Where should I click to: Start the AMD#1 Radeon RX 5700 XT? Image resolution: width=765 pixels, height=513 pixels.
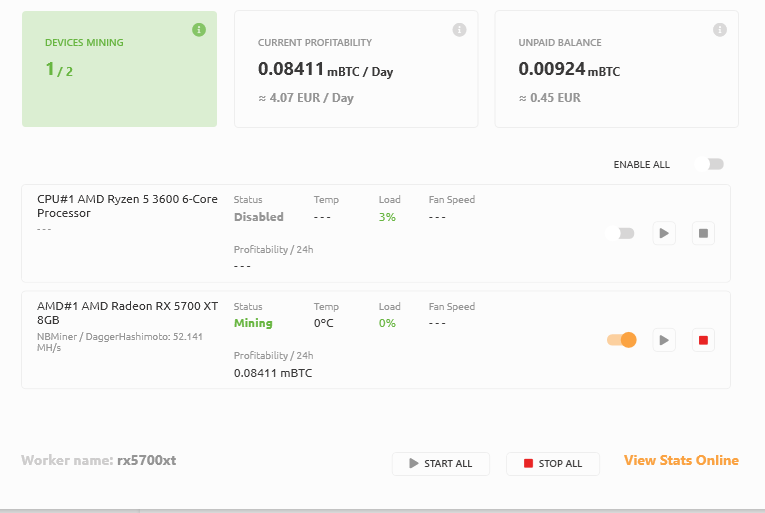click(x=664, y=340)
